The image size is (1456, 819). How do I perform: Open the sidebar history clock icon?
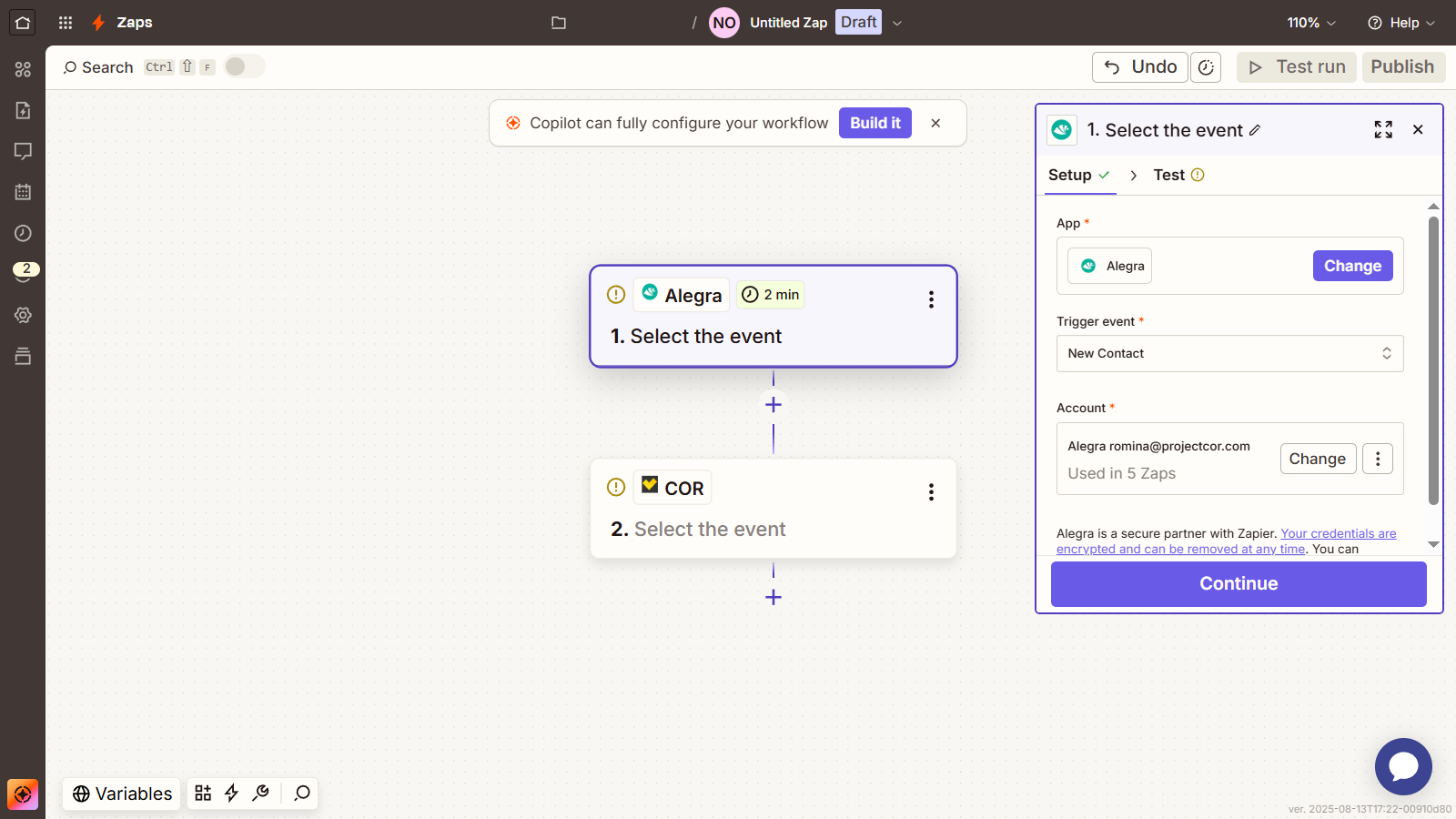23,233
